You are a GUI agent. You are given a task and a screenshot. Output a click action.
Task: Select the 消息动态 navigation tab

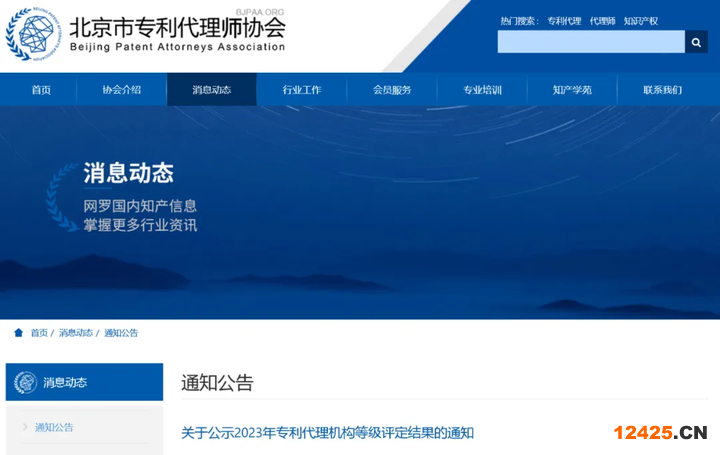211,90
